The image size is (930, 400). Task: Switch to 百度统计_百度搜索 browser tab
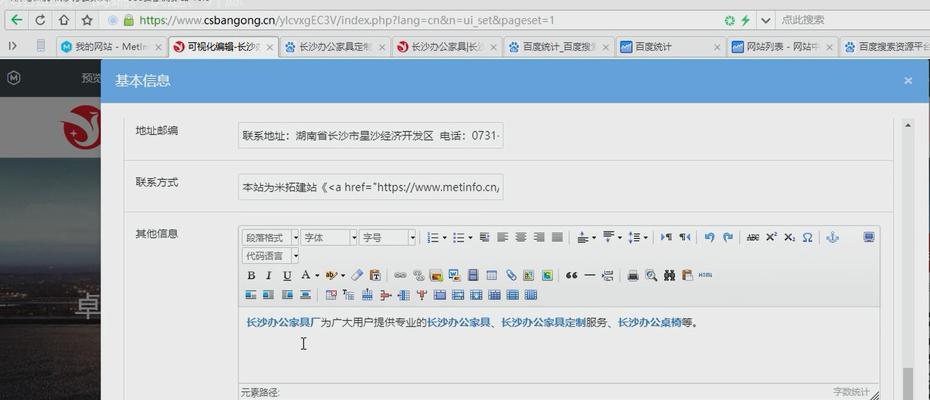(x=559, y=47)
